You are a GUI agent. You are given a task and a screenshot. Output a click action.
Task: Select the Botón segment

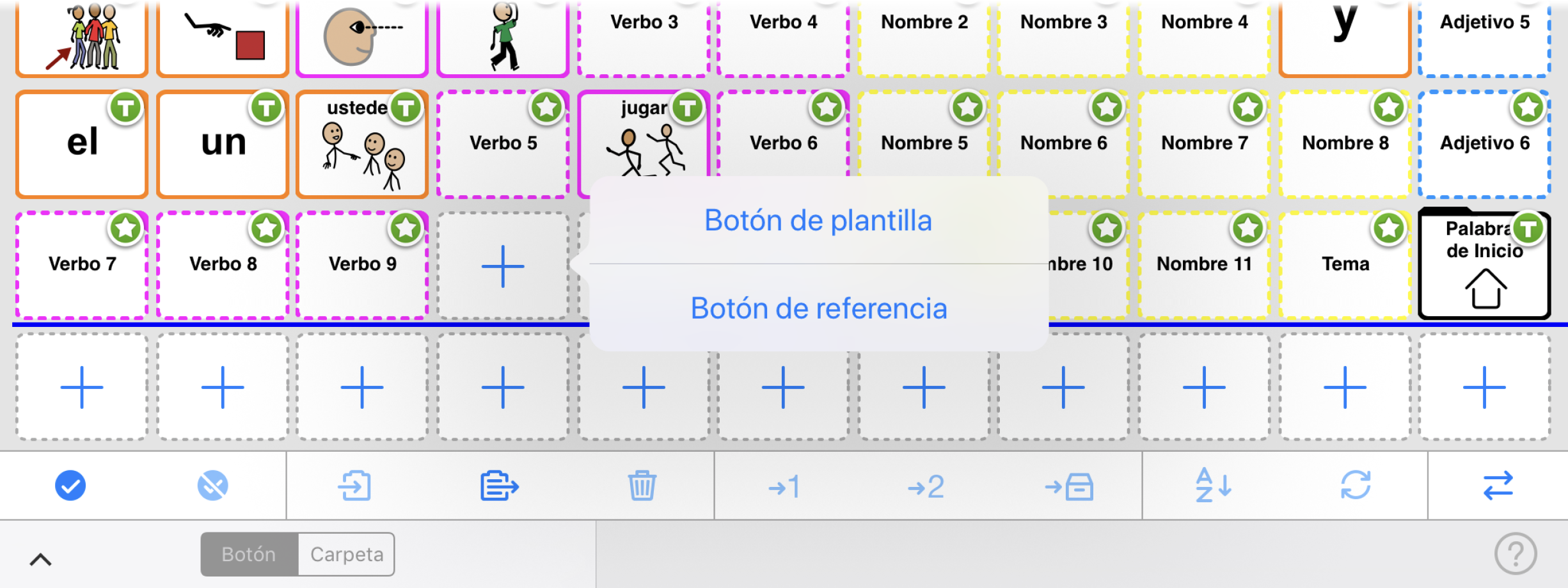point(249,554)
